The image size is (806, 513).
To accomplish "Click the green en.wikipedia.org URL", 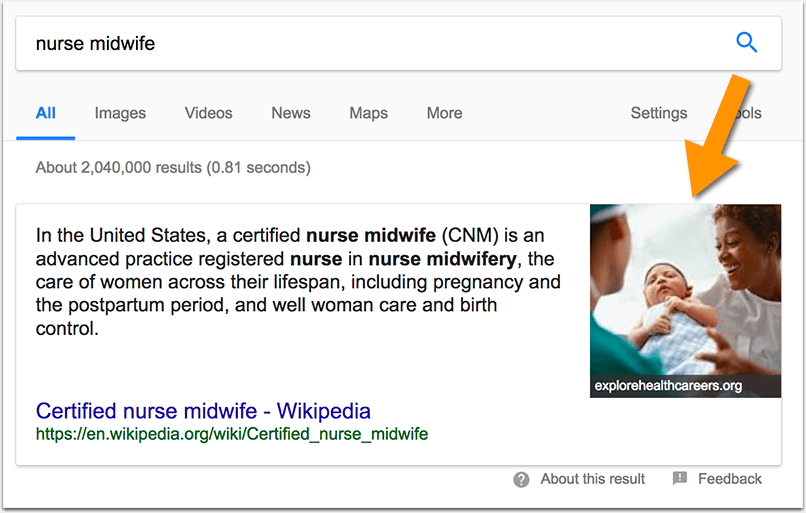I will point(232,434).
